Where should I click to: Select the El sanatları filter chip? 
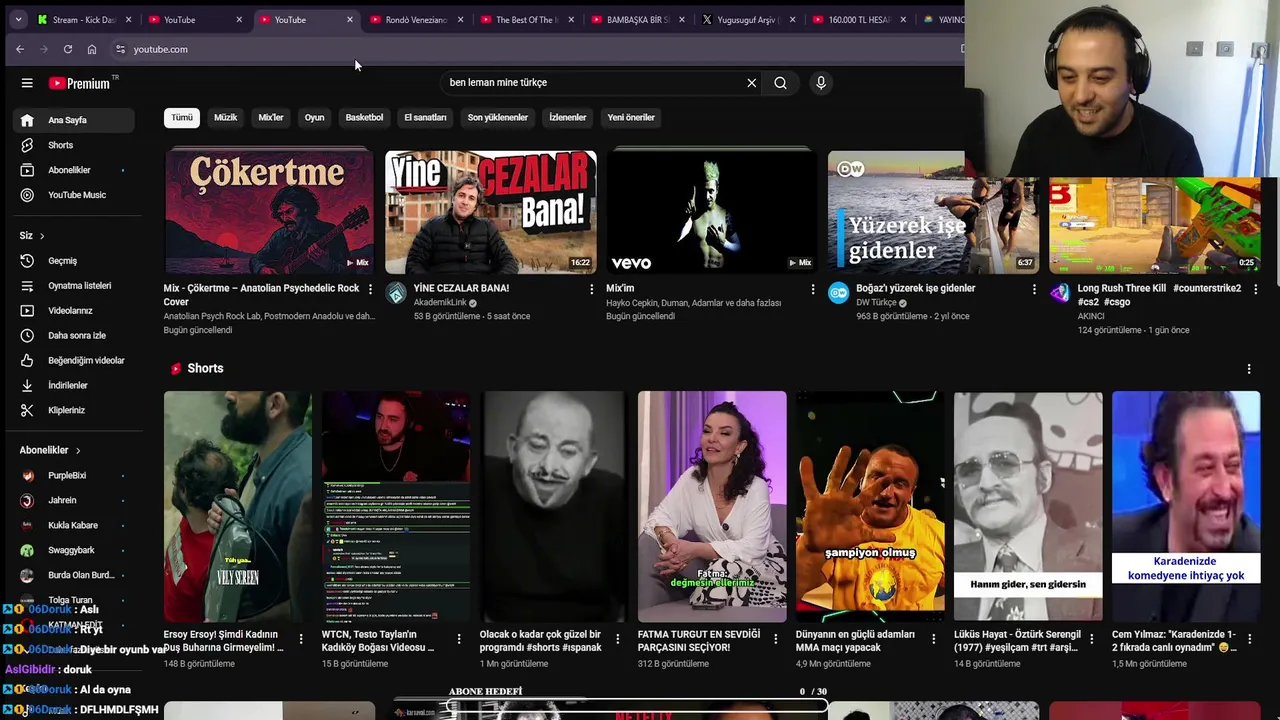click(x=425, y=118)
